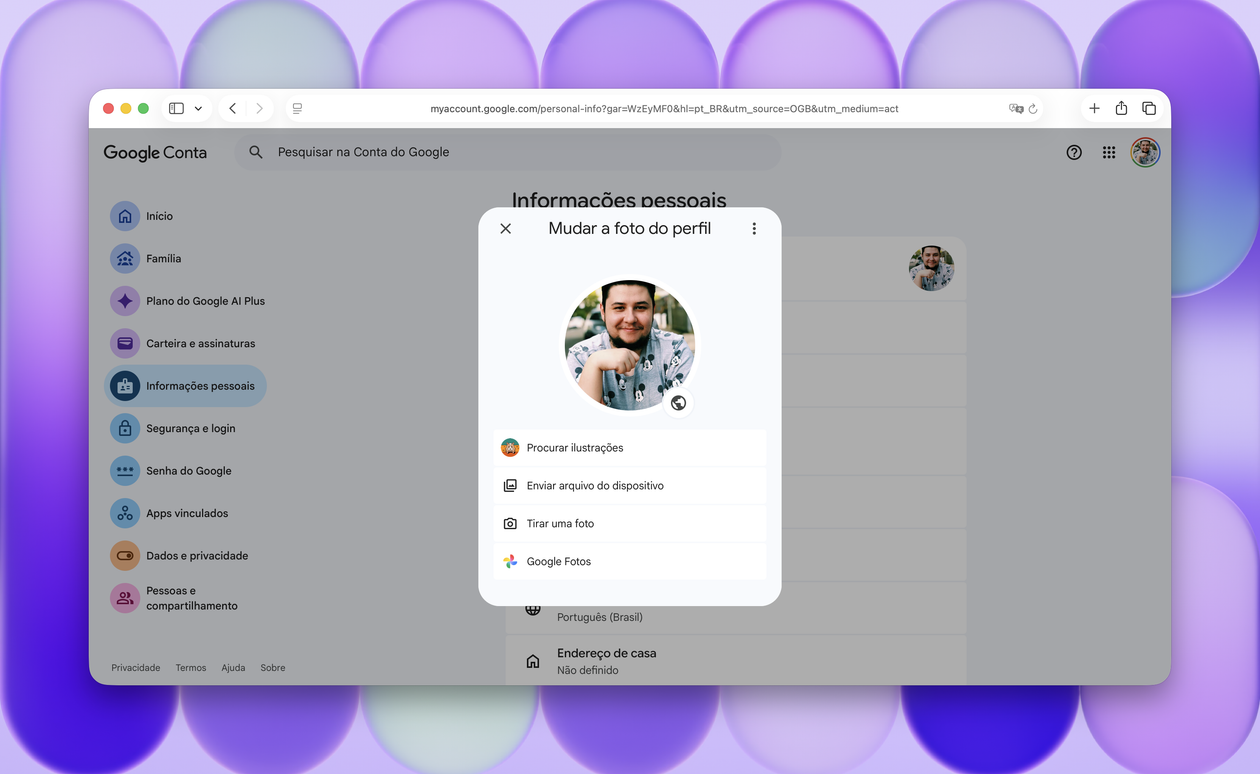Click the ID badge icon for personal info
This screenshot has height=774, width=1260.
[125, 386]
